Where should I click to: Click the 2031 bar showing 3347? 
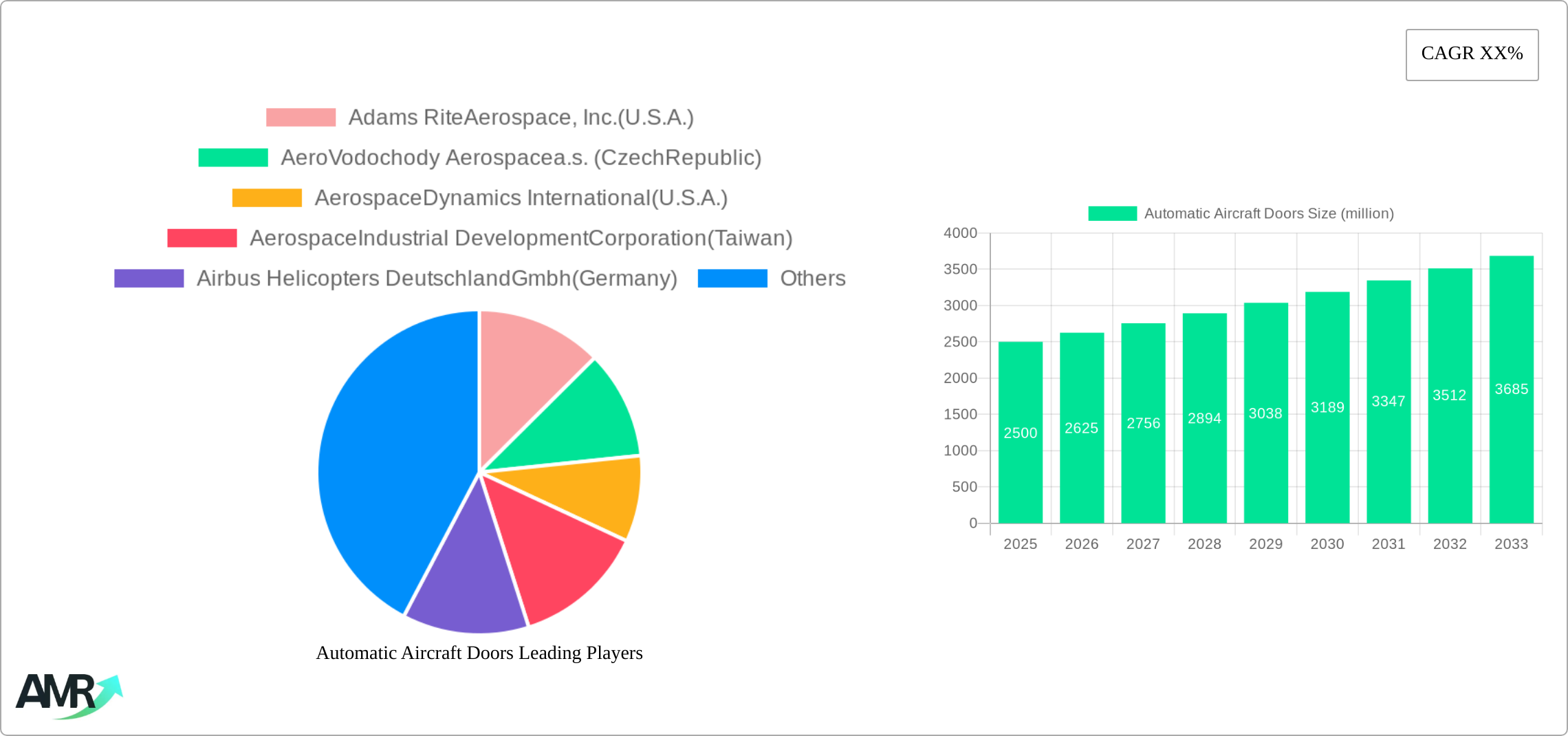point(1389,402)
